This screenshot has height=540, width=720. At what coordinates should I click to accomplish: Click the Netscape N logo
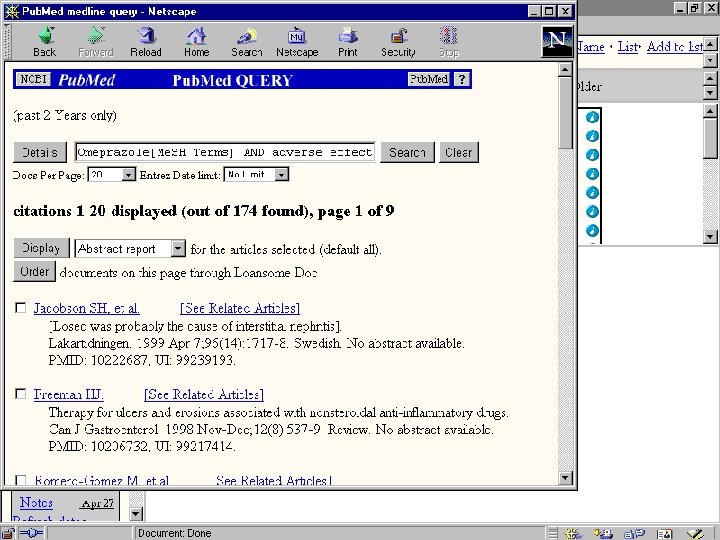coord(557,41)
